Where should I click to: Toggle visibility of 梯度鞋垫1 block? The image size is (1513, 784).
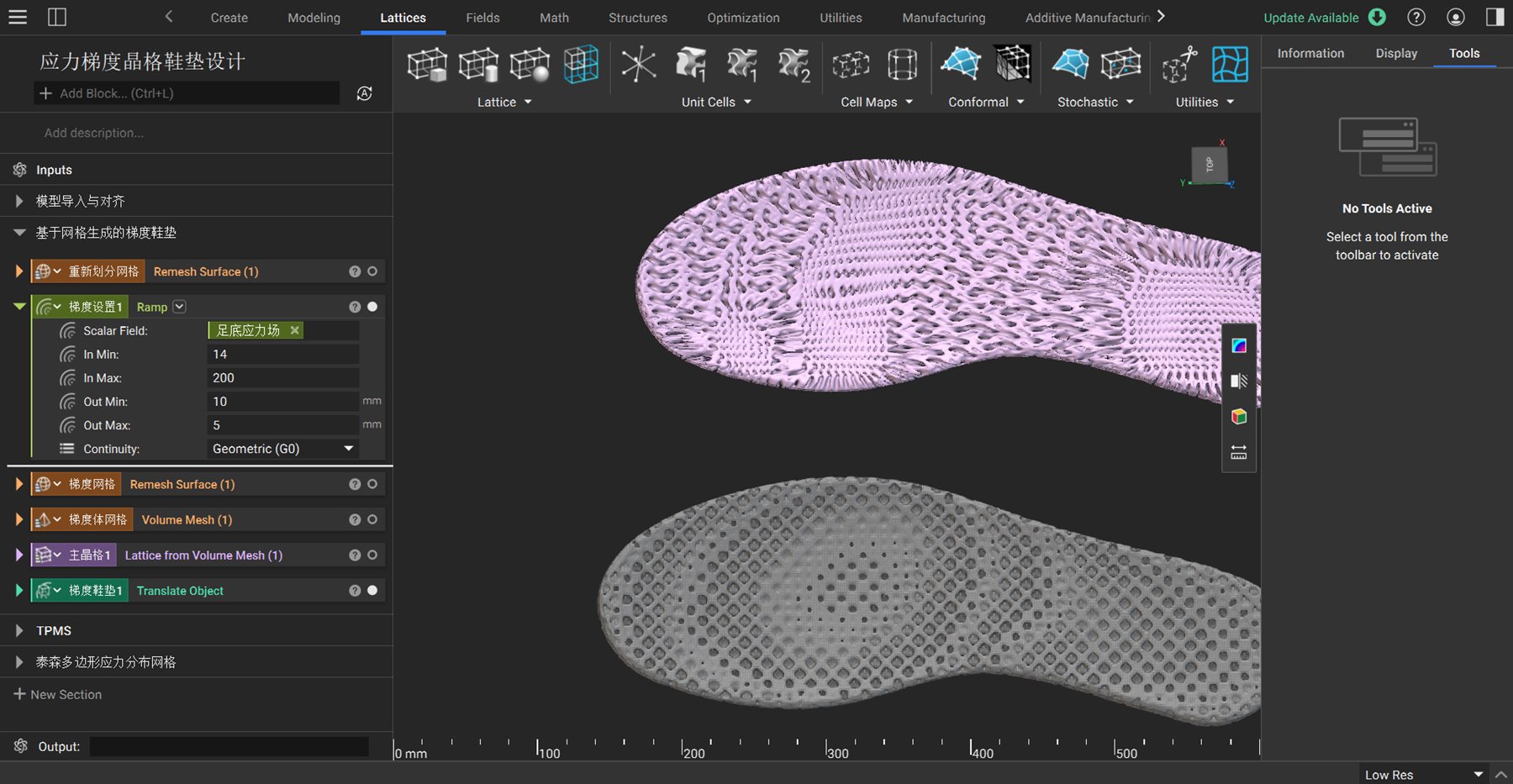(x=372, y=590)
